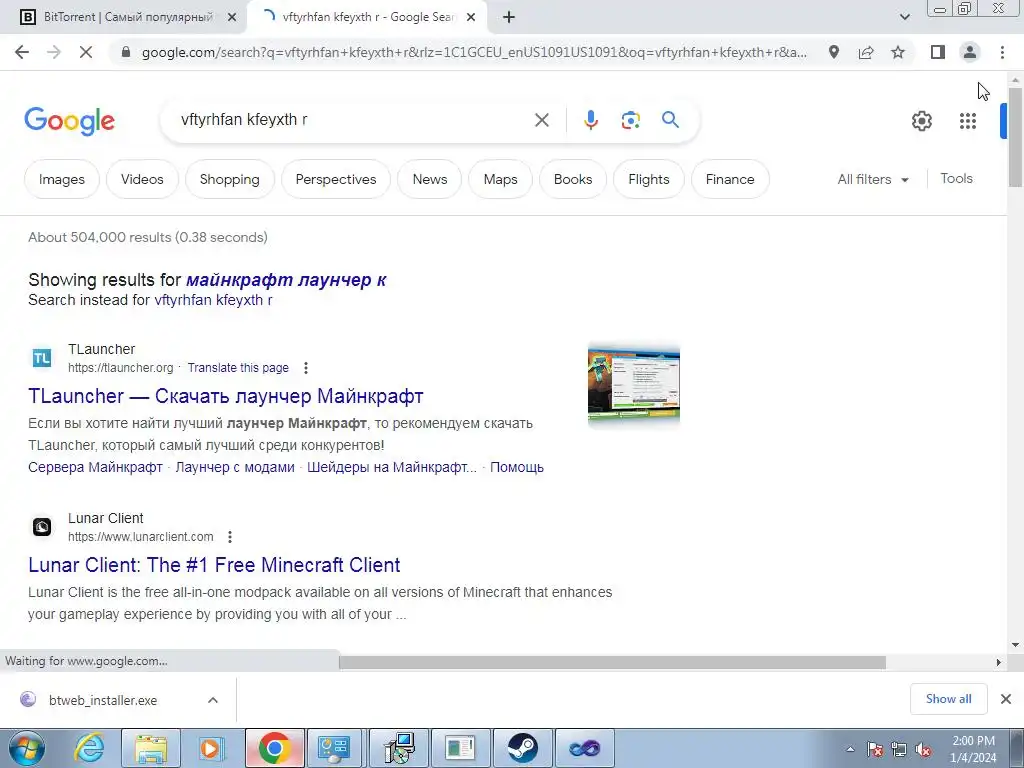The width and height of the screenshot is (1024, 768).
Task: Close the downloads bar
Action: pyautogui.click(x=1006, y=699)
